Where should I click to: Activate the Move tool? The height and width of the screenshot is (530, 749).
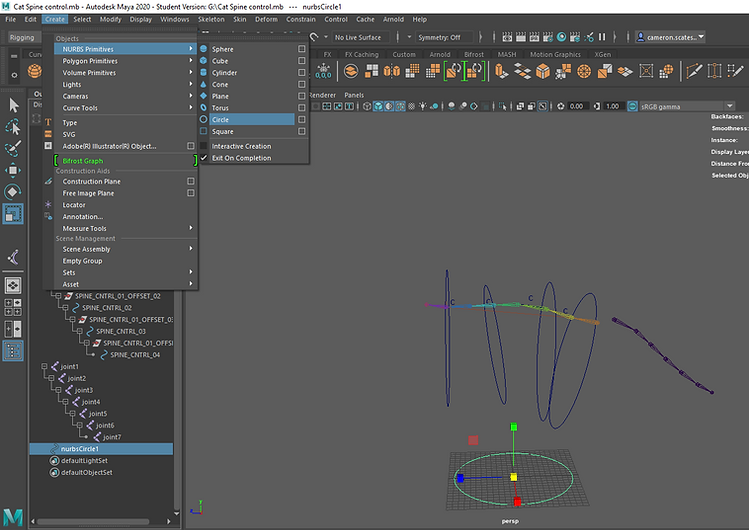coord(13,170)
